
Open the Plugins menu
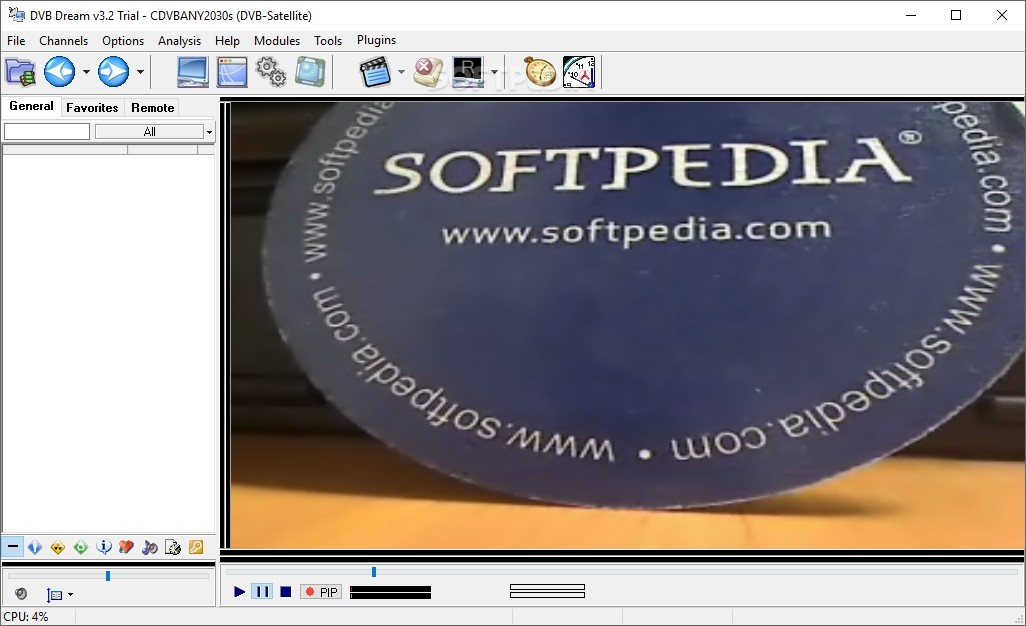coord(376,40)
